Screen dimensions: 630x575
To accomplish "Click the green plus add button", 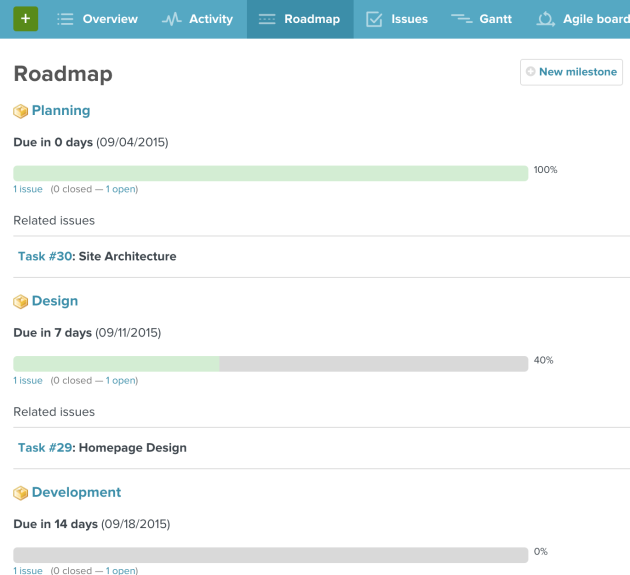I will click(x=25, y=19).
